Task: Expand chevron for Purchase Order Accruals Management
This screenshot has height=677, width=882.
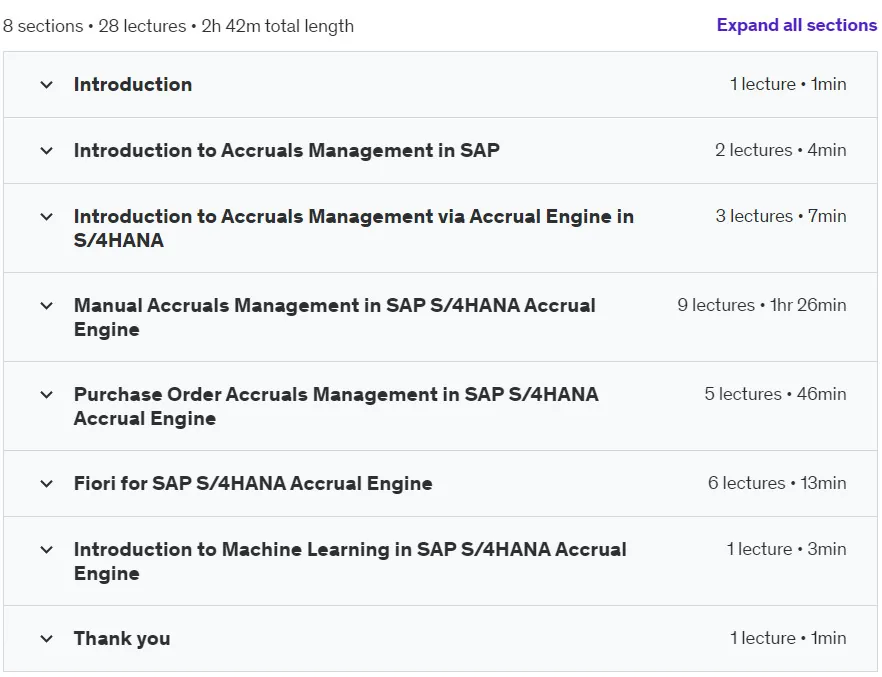Action: point(47,395)
